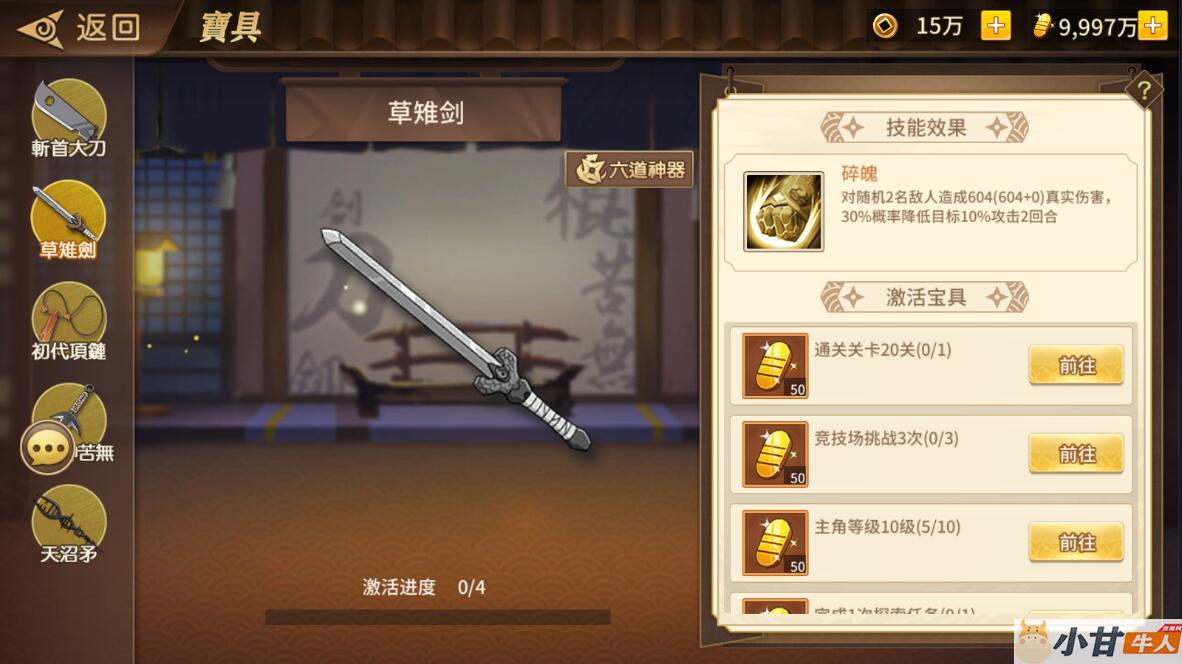Image resolution: width=1182 pixels, height=664 pixels.
Task: Tap the 竞技场挑战 reward ingot icon
Action: [775, 454]
